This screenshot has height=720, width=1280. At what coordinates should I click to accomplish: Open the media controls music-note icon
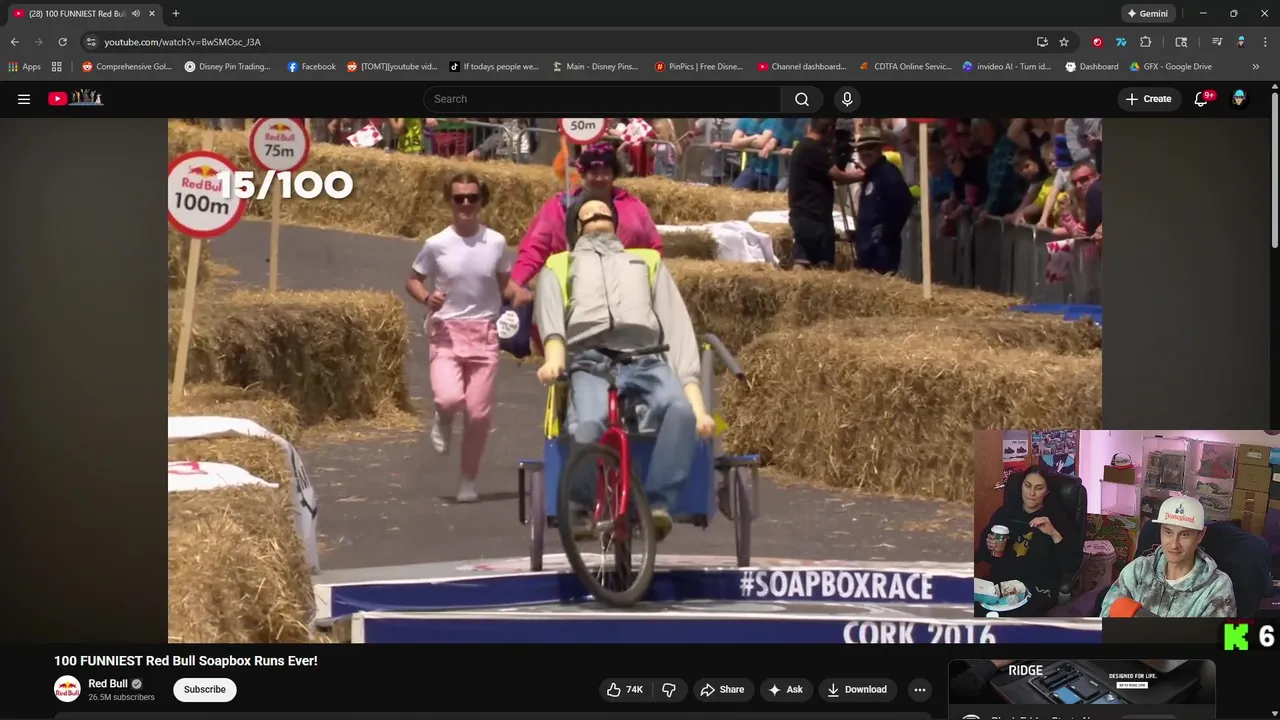coord(1217,42)
